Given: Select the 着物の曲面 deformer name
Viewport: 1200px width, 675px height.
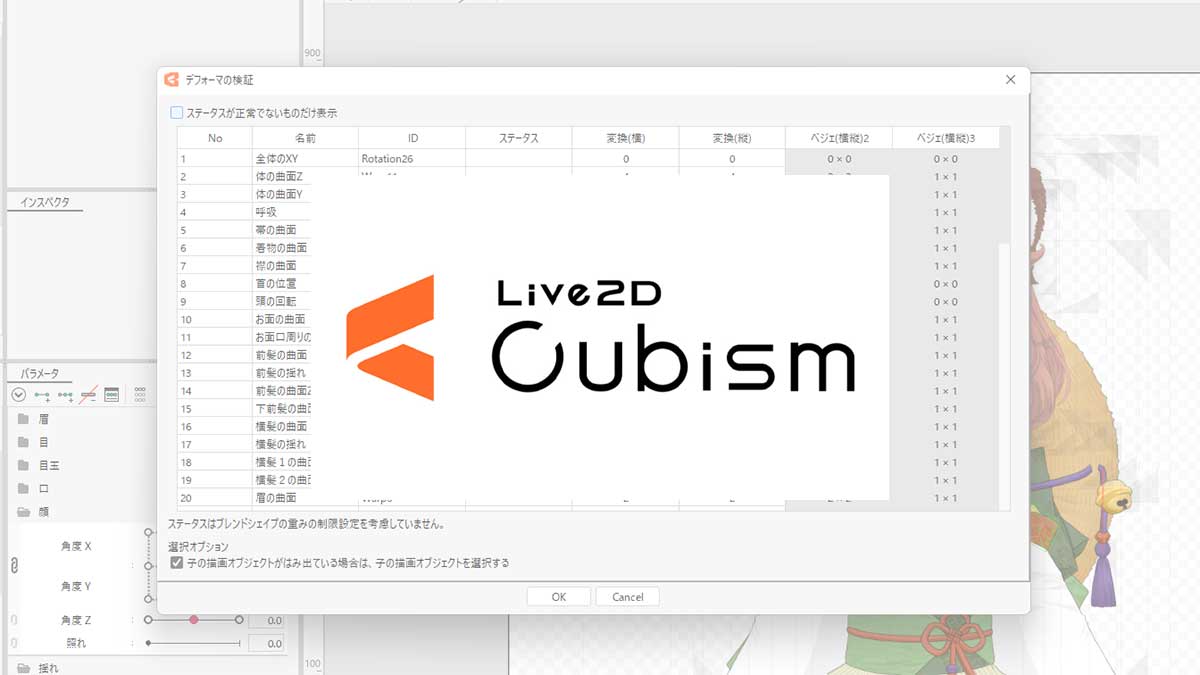Looking at the screenshot, I should (280, 248).
